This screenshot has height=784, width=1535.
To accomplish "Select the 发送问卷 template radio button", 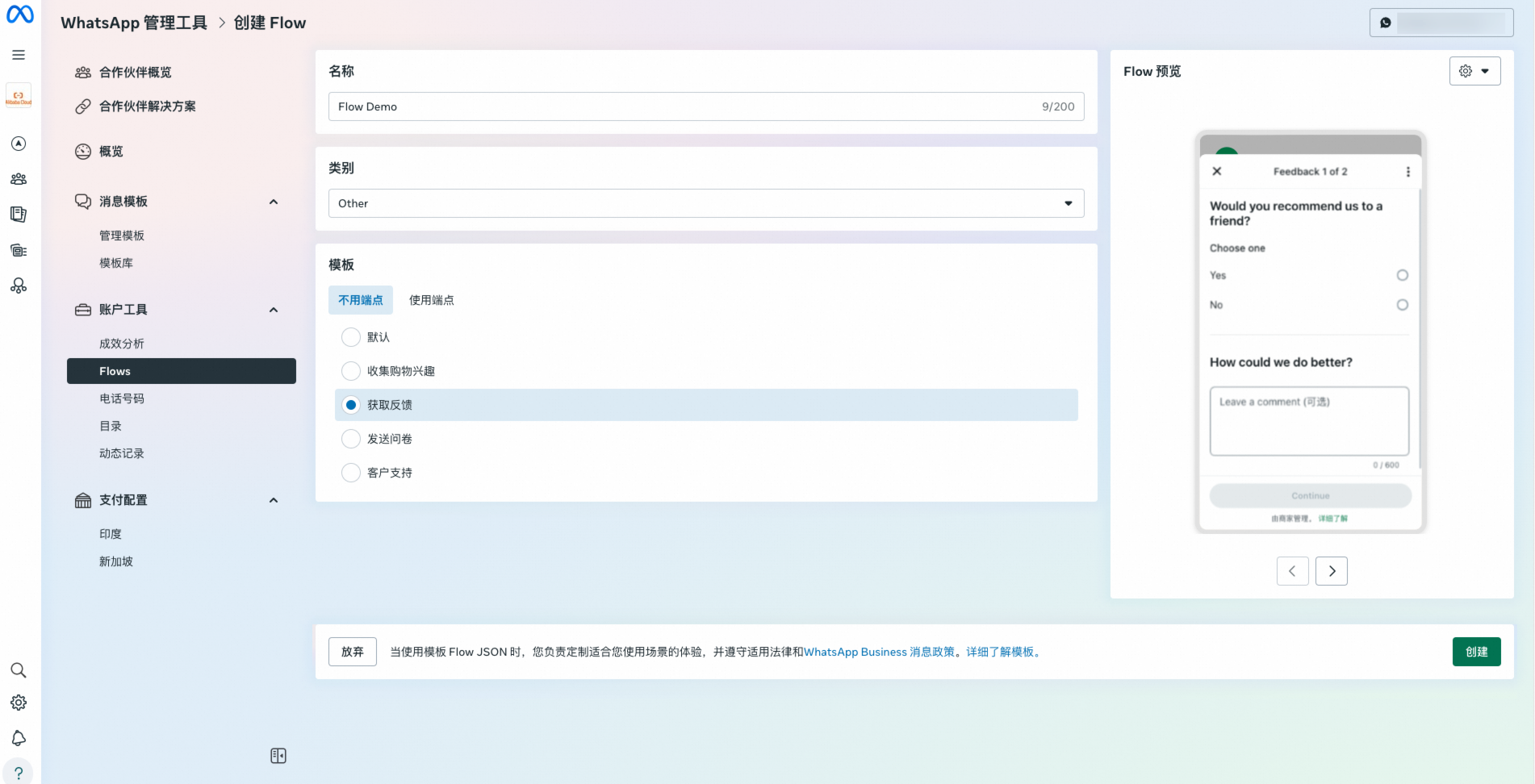I will (x=351, y=439).
